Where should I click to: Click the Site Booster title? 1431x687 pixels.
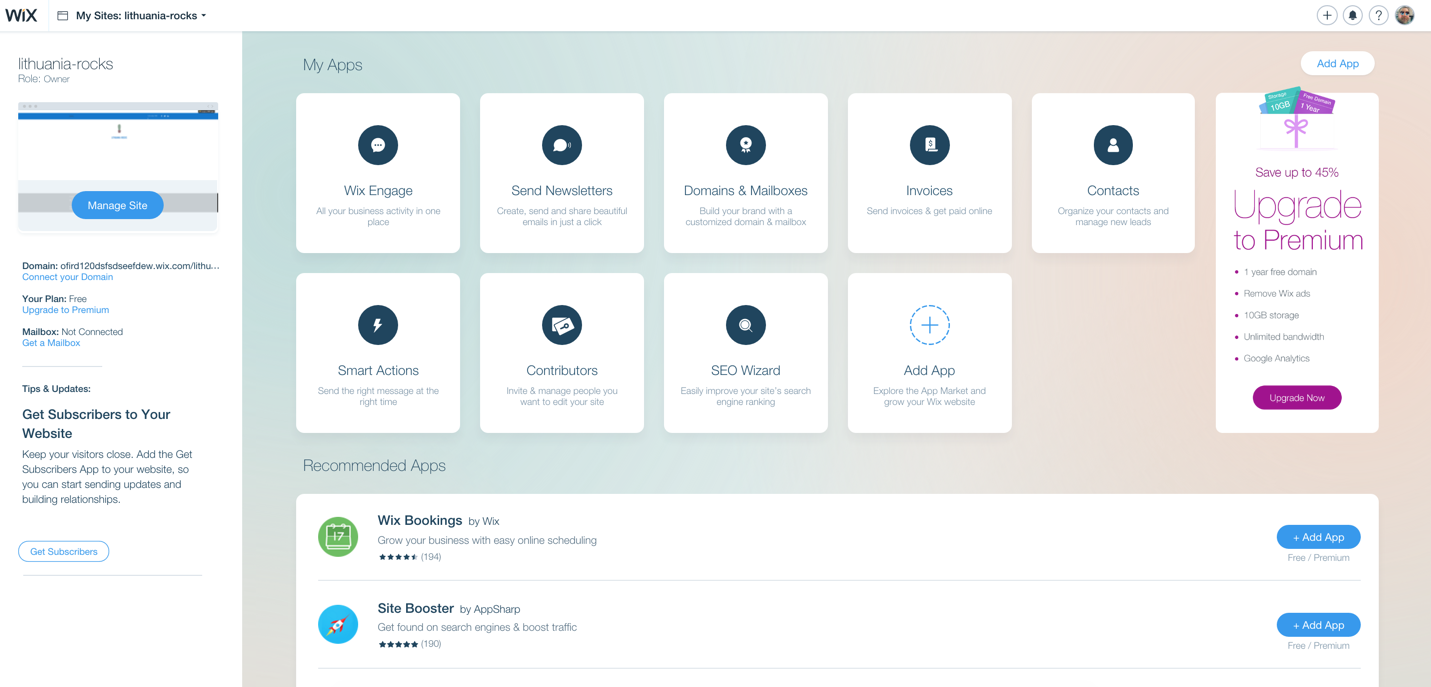point(416,608)
